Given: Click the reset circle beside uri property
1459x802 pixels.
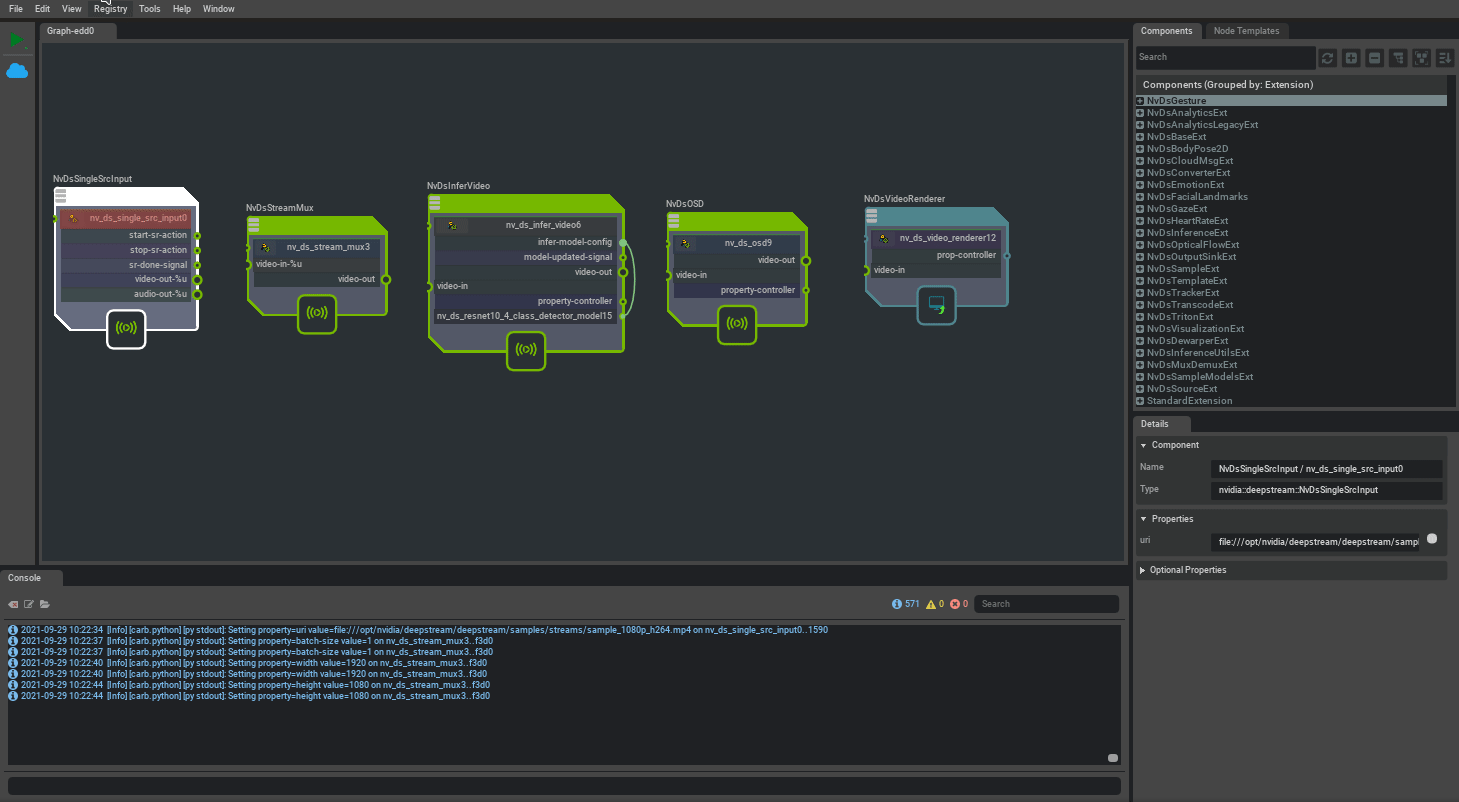Looking at the screenshot, I should pyautogui.click(x=1431, y=539).
